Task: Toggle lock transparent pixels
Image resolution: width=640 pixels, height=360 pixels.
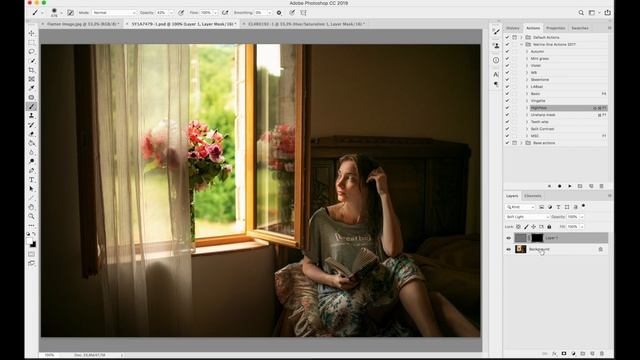Action: [518, 227]
